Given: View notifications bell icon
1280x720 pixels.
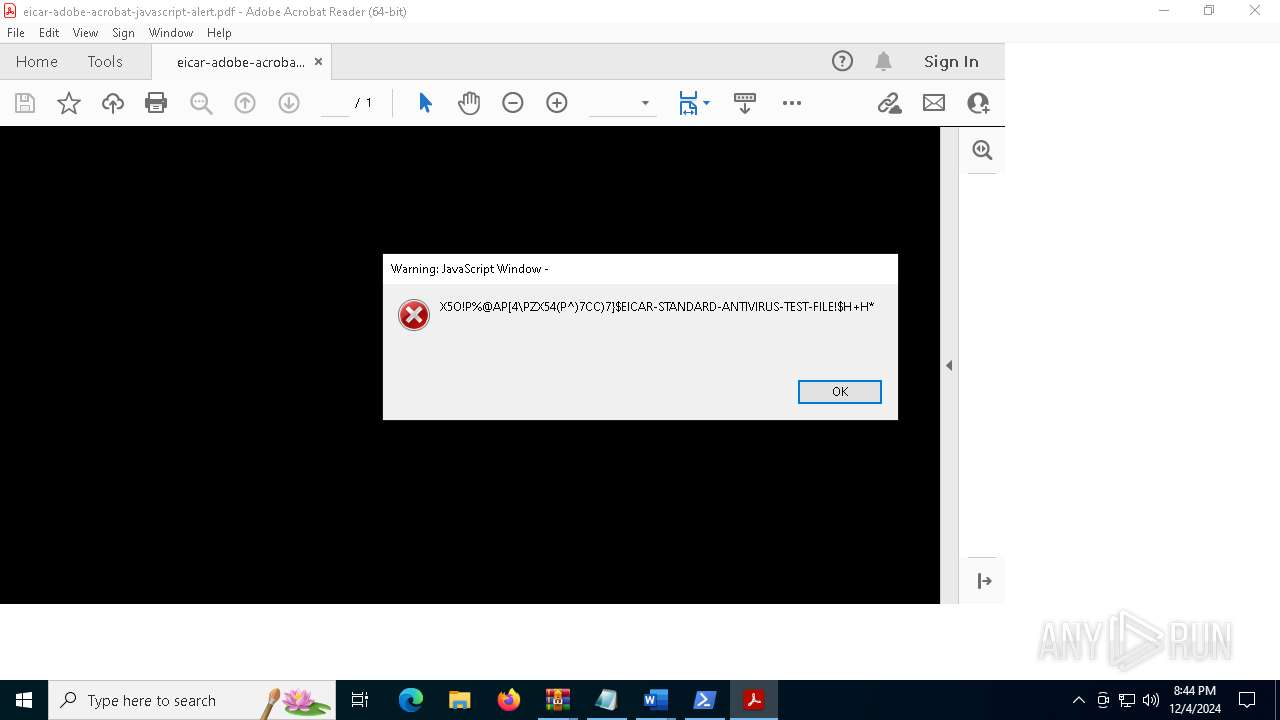Looking at the screenshot, I should tap(883, 61).
